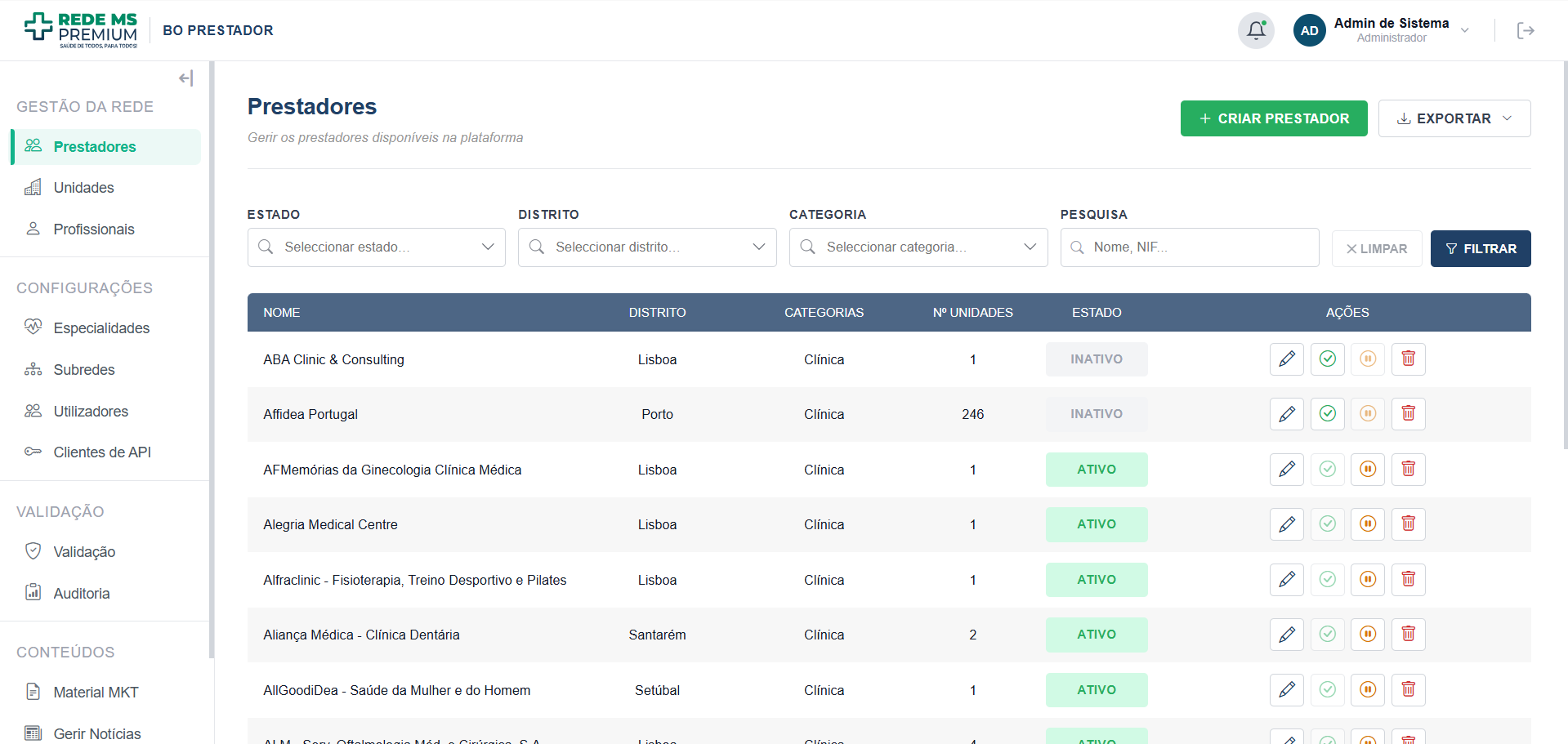Edit Alegria Medical Centre entry
Viewport: 1568px width, 744px height.
pos(1287,524)
